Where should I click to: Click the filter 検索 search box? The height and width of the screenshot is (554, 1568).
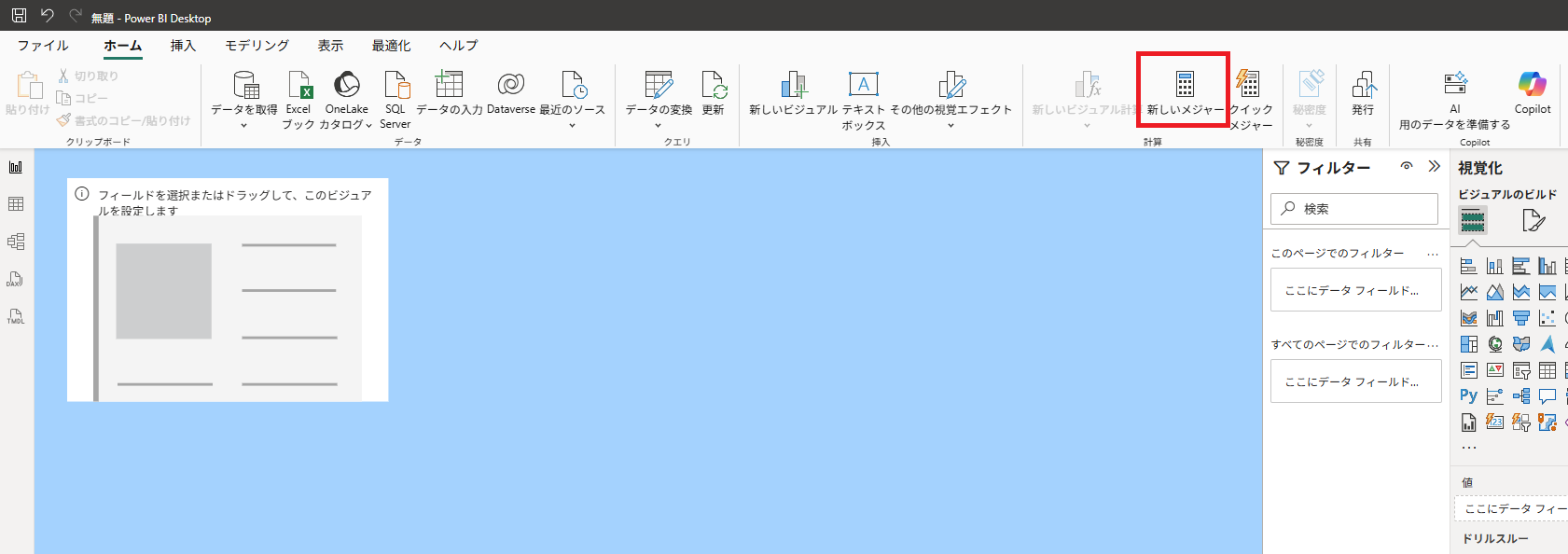click(1354, 209)
